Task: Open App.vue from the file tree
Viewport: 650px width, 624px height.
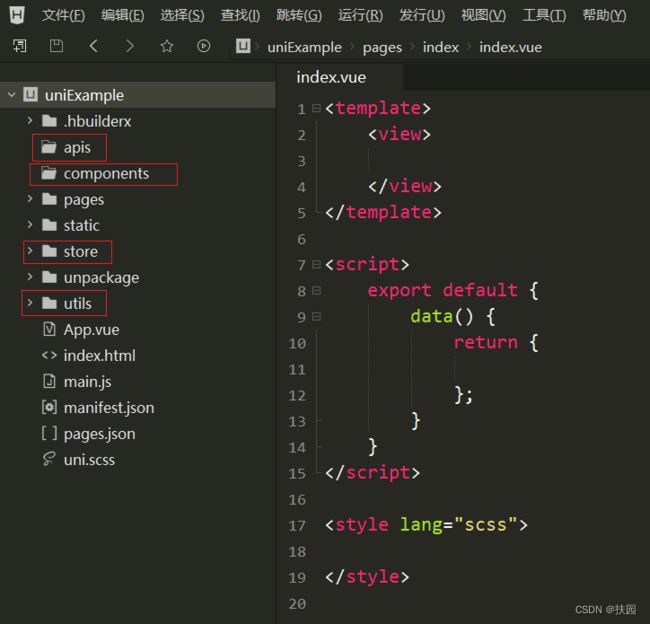Action: [x=92, y=330]
